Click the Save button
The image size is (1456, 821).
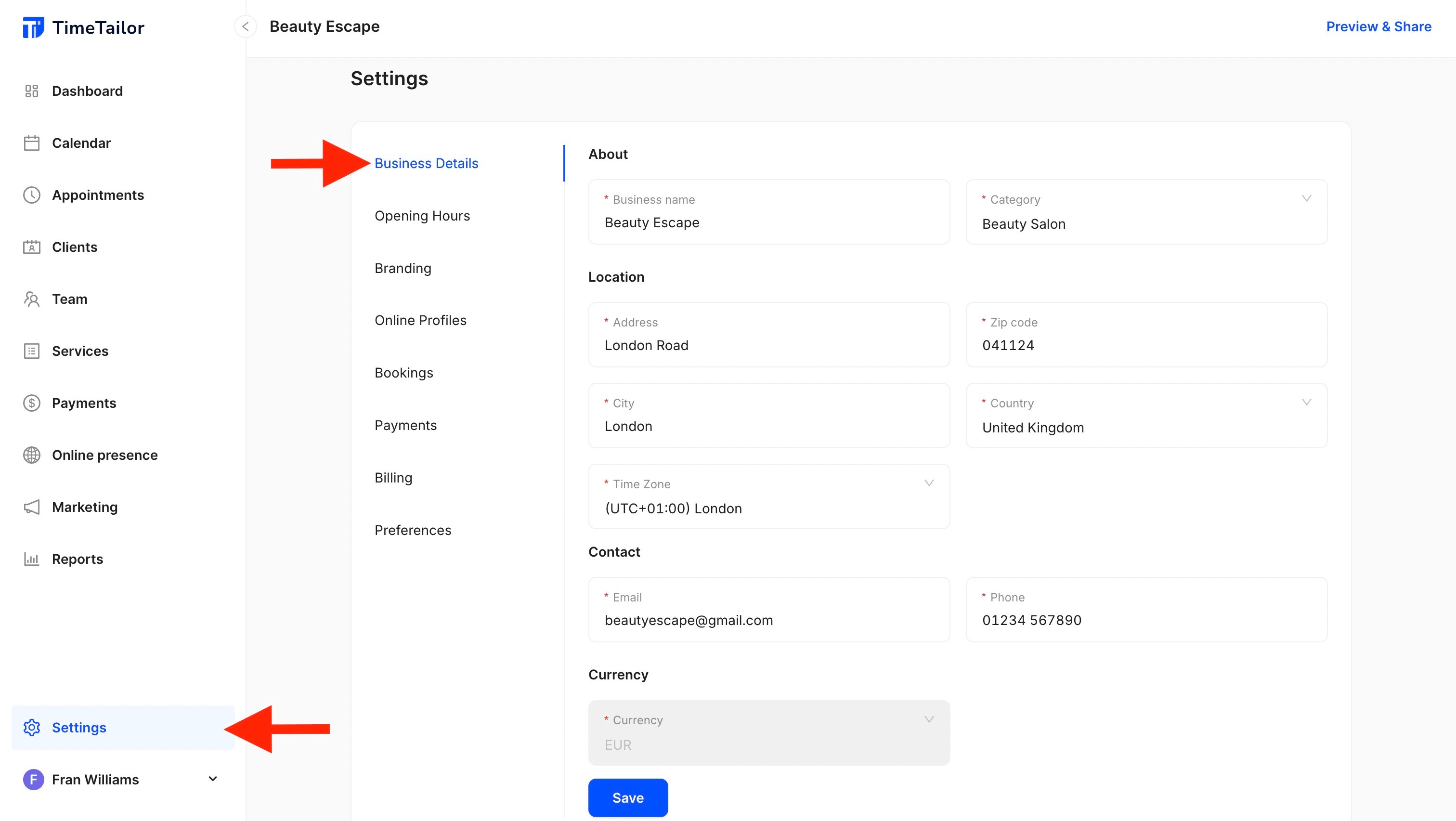[x=627, y=798]
